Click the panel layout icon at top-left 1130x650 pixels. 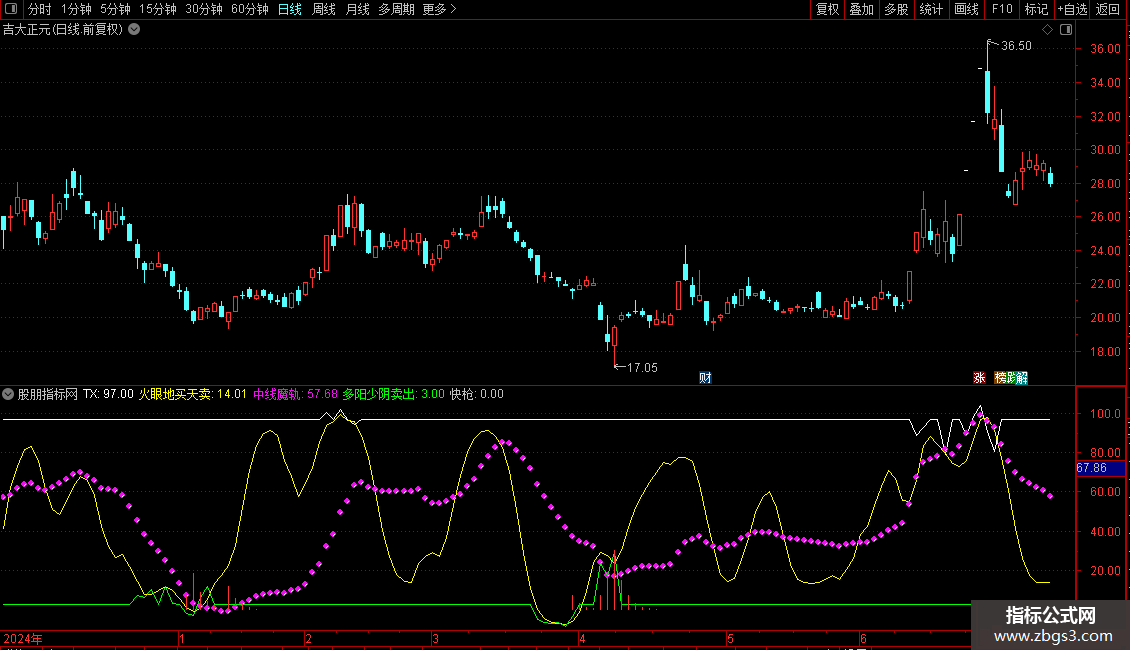11,9
